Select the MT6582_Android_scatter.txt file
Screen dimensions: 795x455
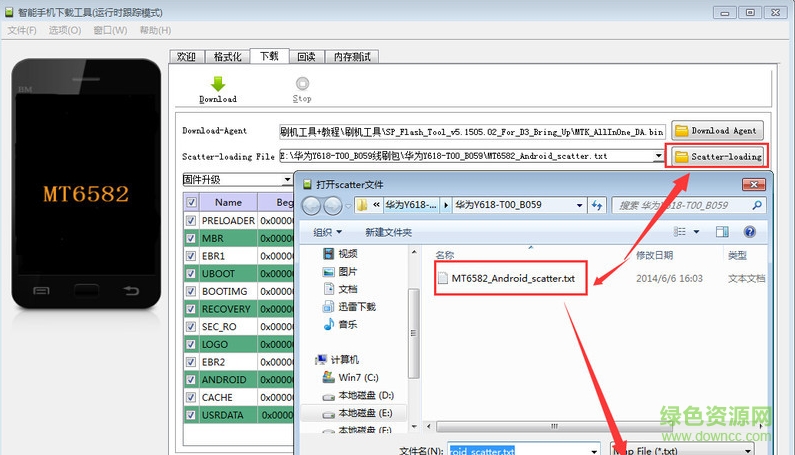[507, 278]
